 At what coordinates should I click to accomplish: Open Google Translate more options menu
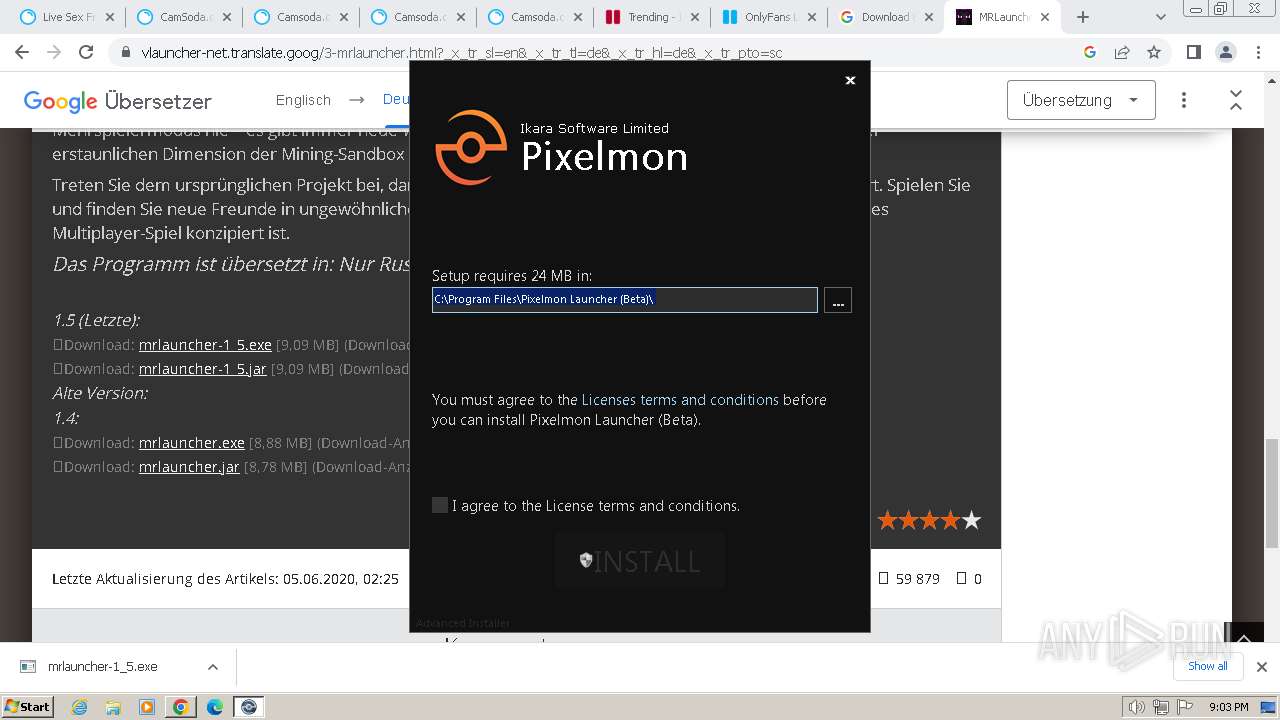(1184, 100)
